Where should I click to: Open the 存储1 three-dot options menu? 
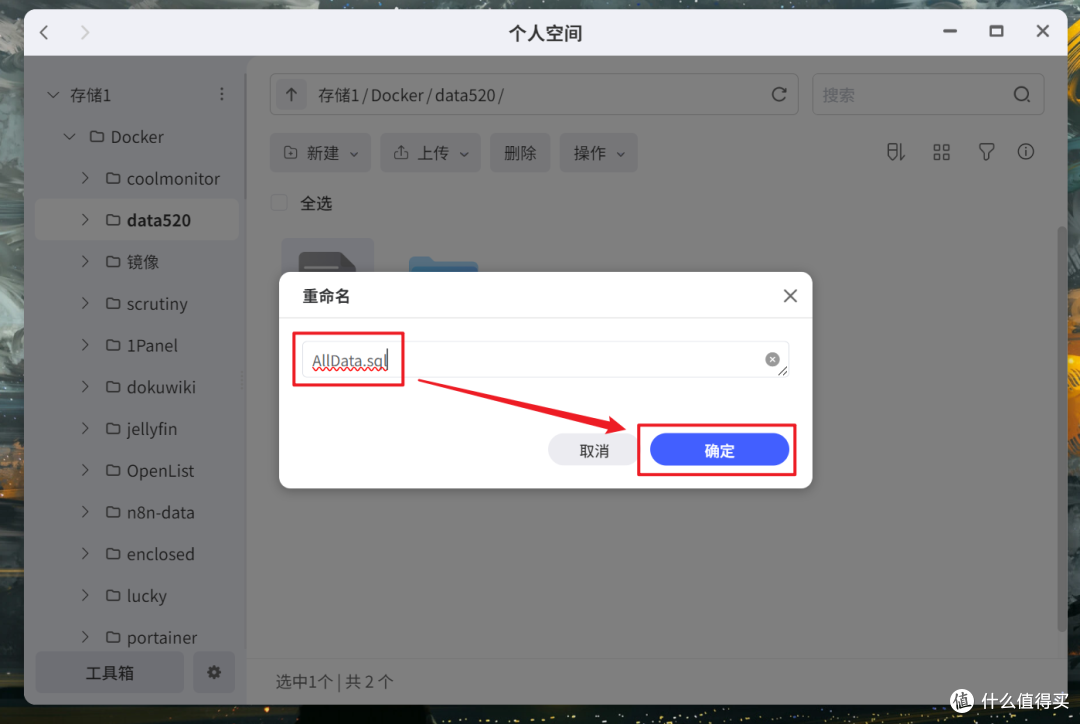222,94
